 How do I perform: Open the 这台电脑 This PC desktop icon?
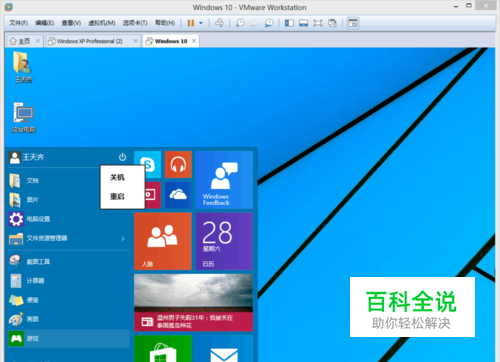(x=23, y=118)
